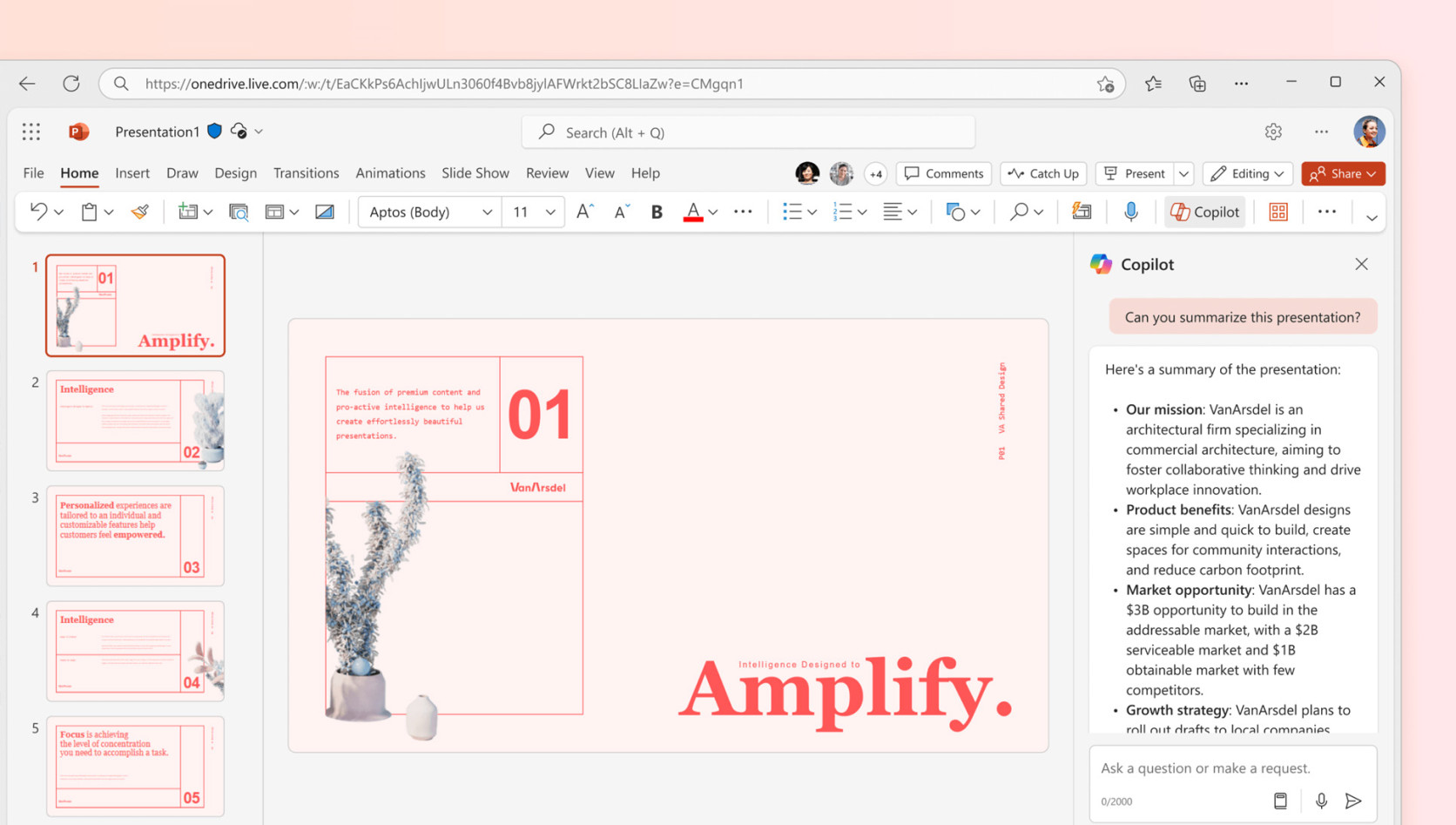Open the settings gear icon
The height and width of the screenshot is (825, 1456).
tap(1273, 132)
